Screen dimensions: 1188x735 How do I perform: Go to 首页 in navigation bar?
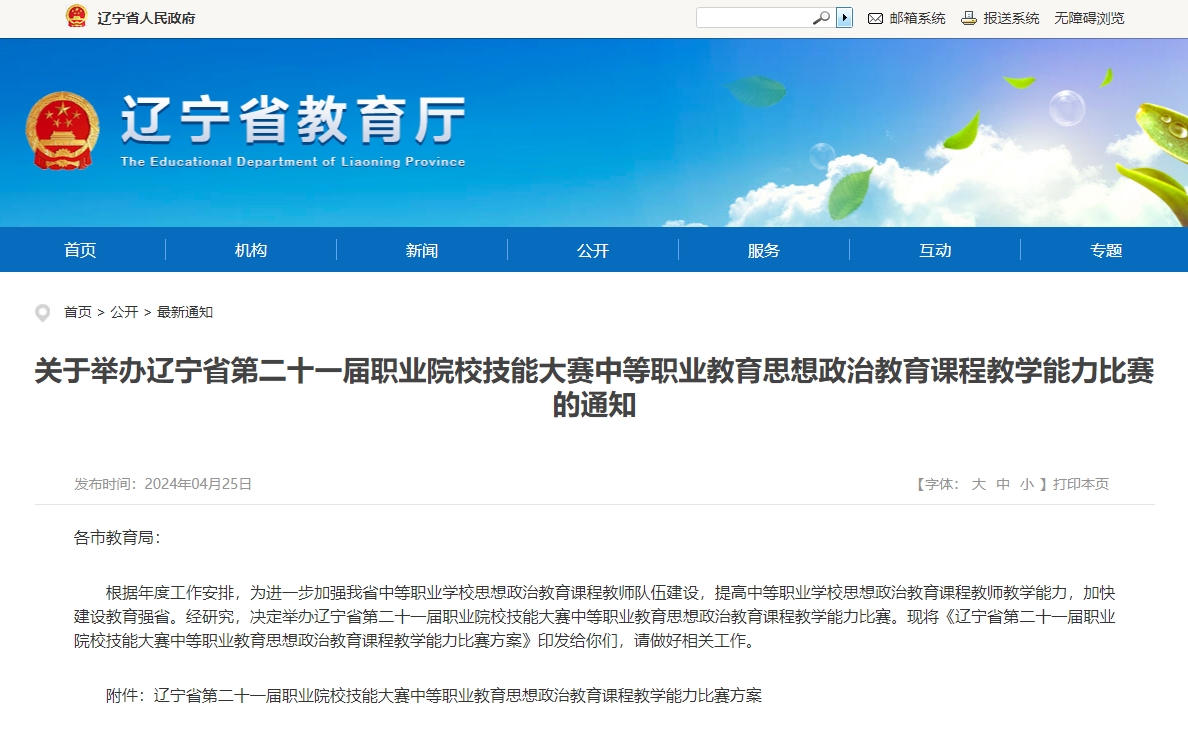point(80,250)
